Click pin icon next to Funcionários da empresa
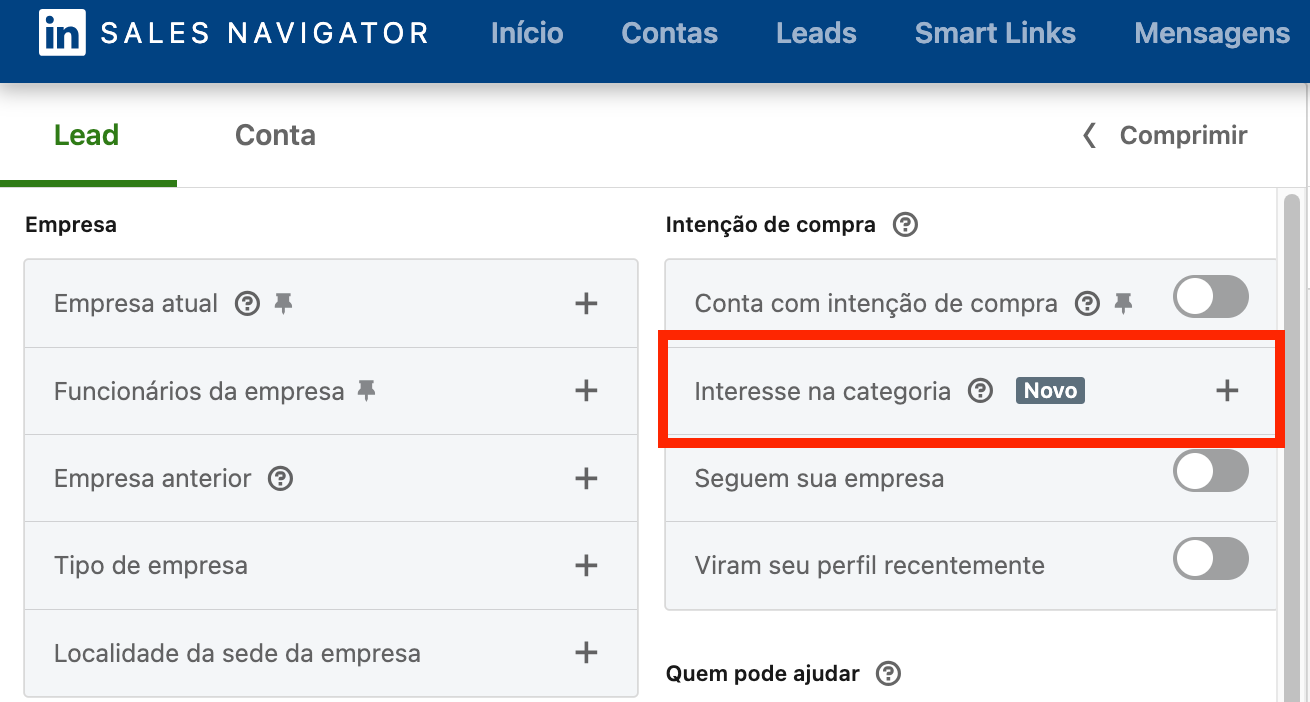Viewport: 1310px width, 702px height. coord(367,391)
